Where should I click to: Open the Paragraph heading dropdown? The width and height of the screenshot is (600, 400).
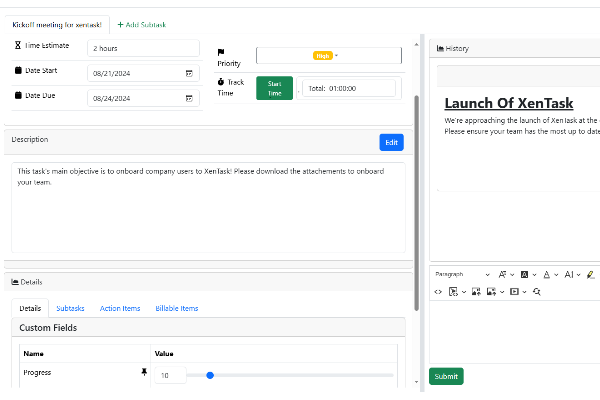tap(462, 274)
